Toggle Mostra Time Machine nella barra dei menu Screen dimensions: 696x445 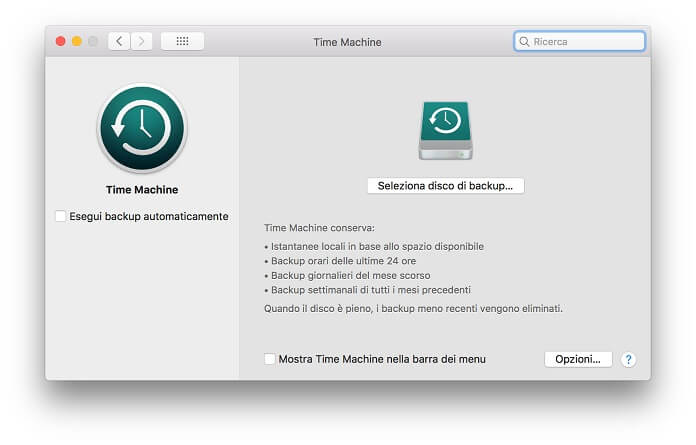pyautogui.click(x=270, y=359)
